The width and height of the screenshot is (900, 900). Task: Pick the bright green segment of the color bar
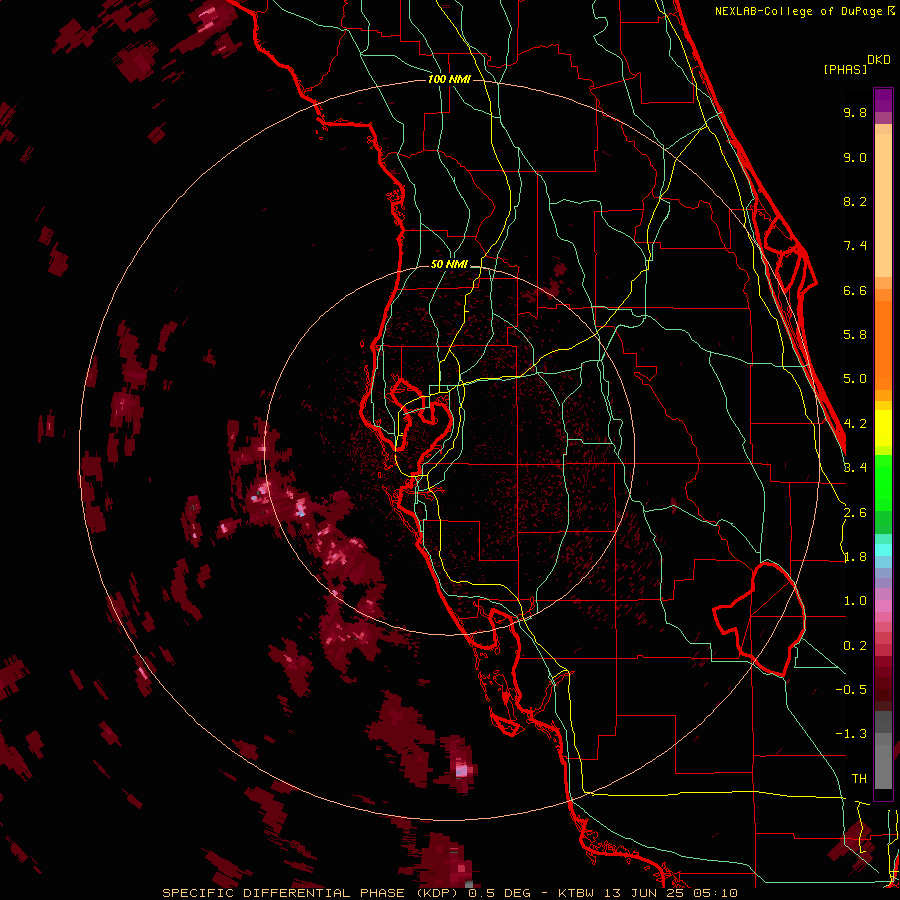883,483
